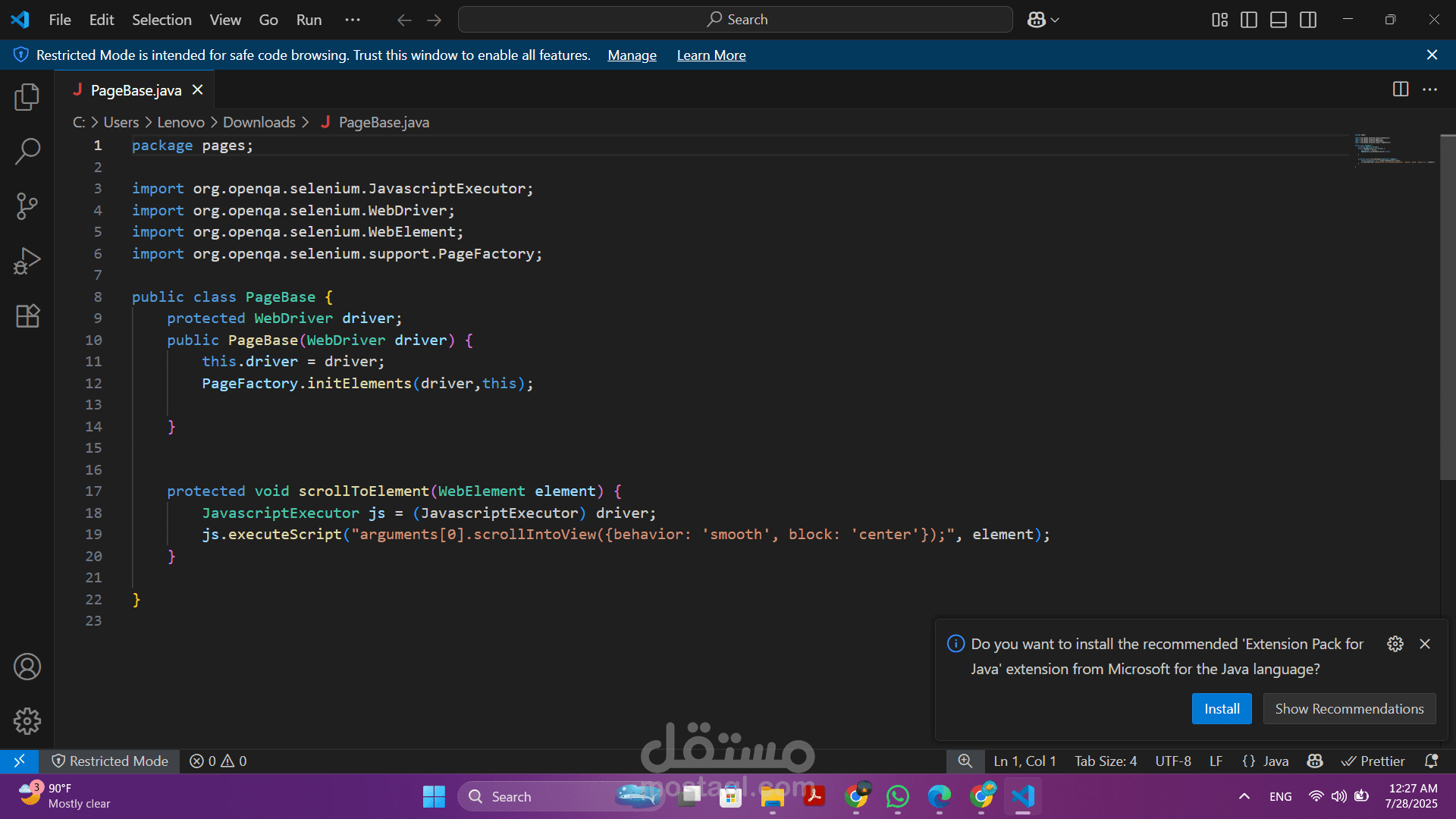Open the Manage gear in activity bar

click(x=27, y=721)
